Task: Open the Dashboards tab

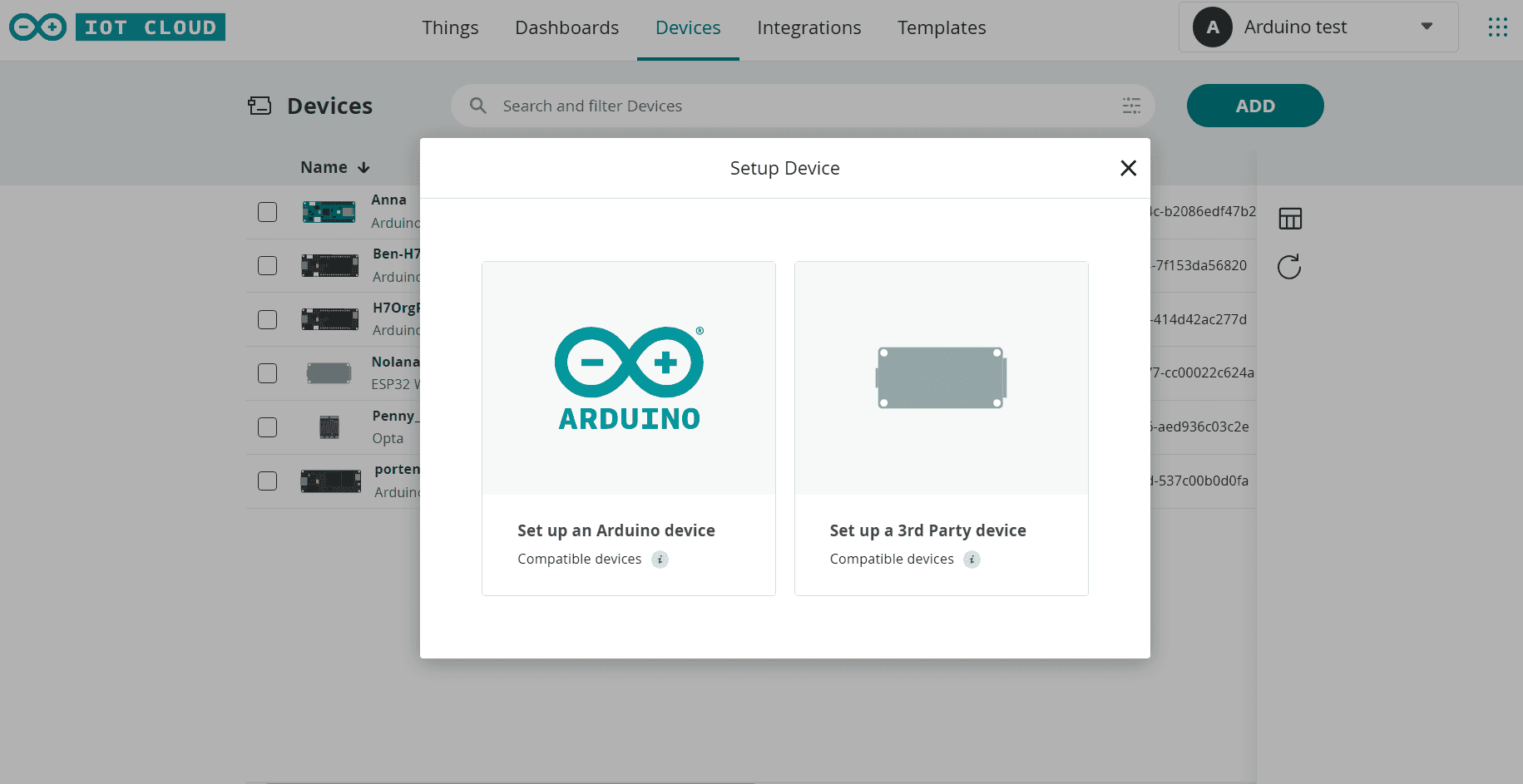Action: (566, 28)
